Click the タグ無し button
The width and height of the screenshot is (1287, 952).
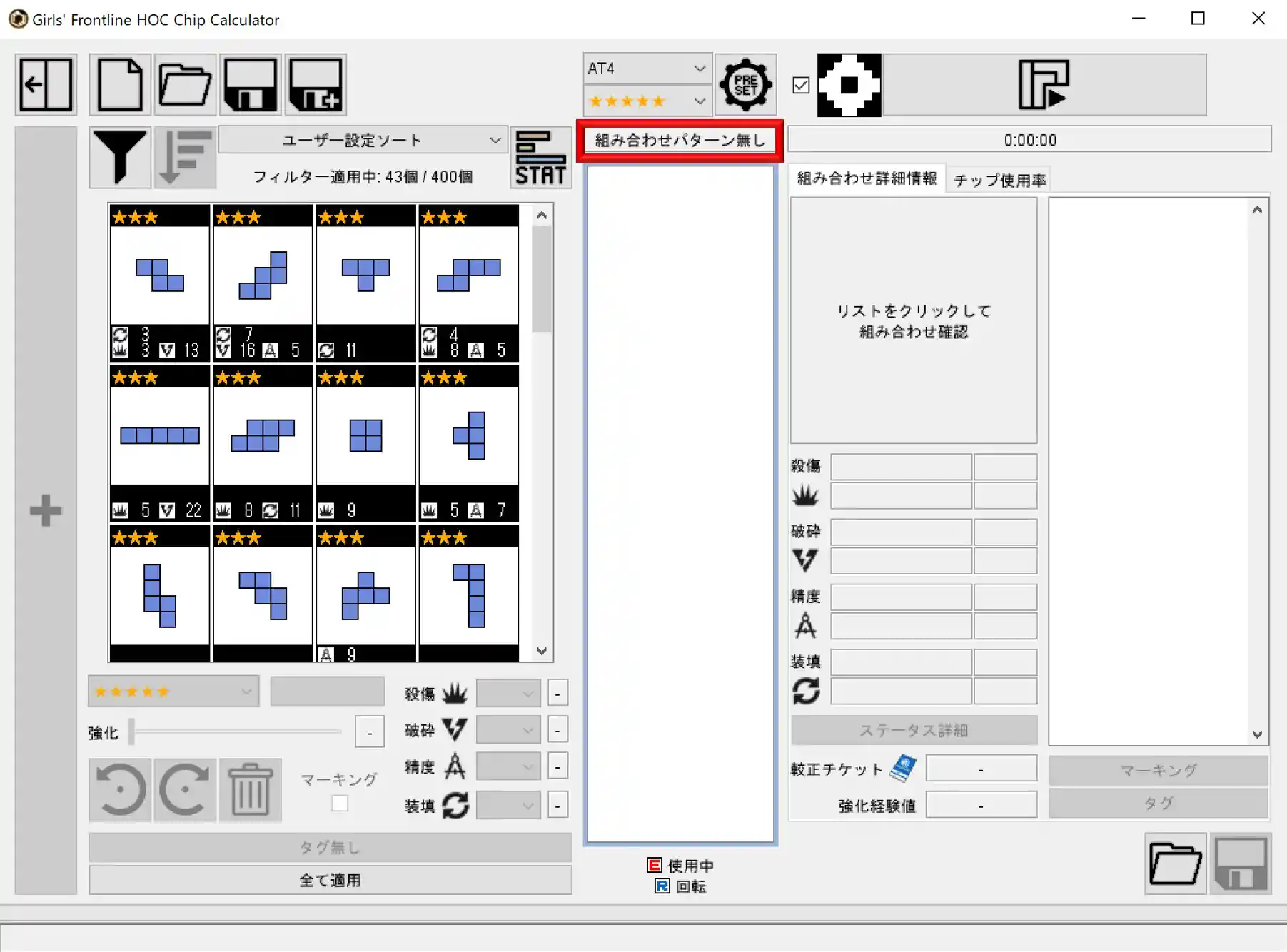tap(330, 847)
